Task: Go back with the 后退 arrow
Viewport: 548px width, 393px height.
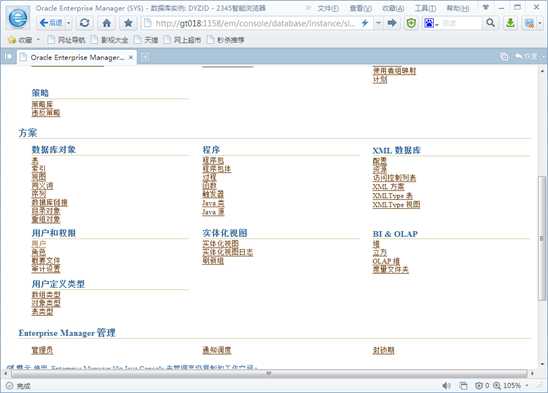Action: [x=50, y=23]
